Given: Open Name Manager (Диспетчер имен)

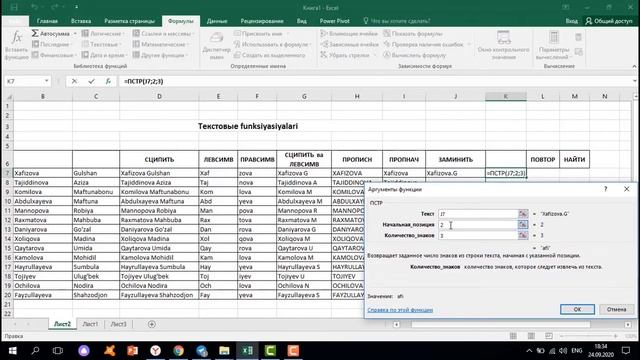Looking at the screenshot, I should click(x=216, y=46).
